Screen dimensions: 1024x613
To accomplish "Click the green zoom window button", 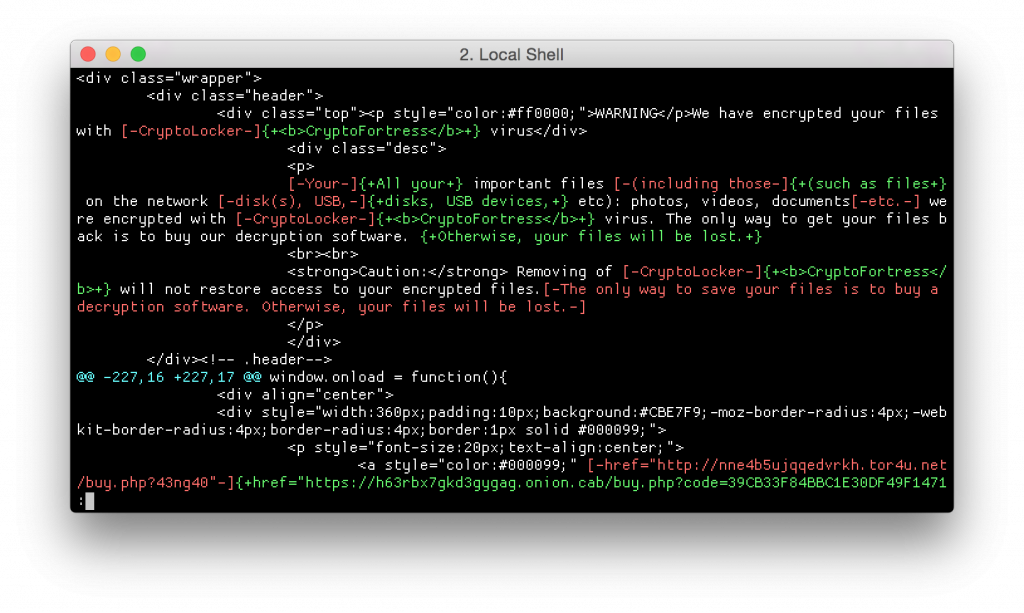I will (138, 54).
